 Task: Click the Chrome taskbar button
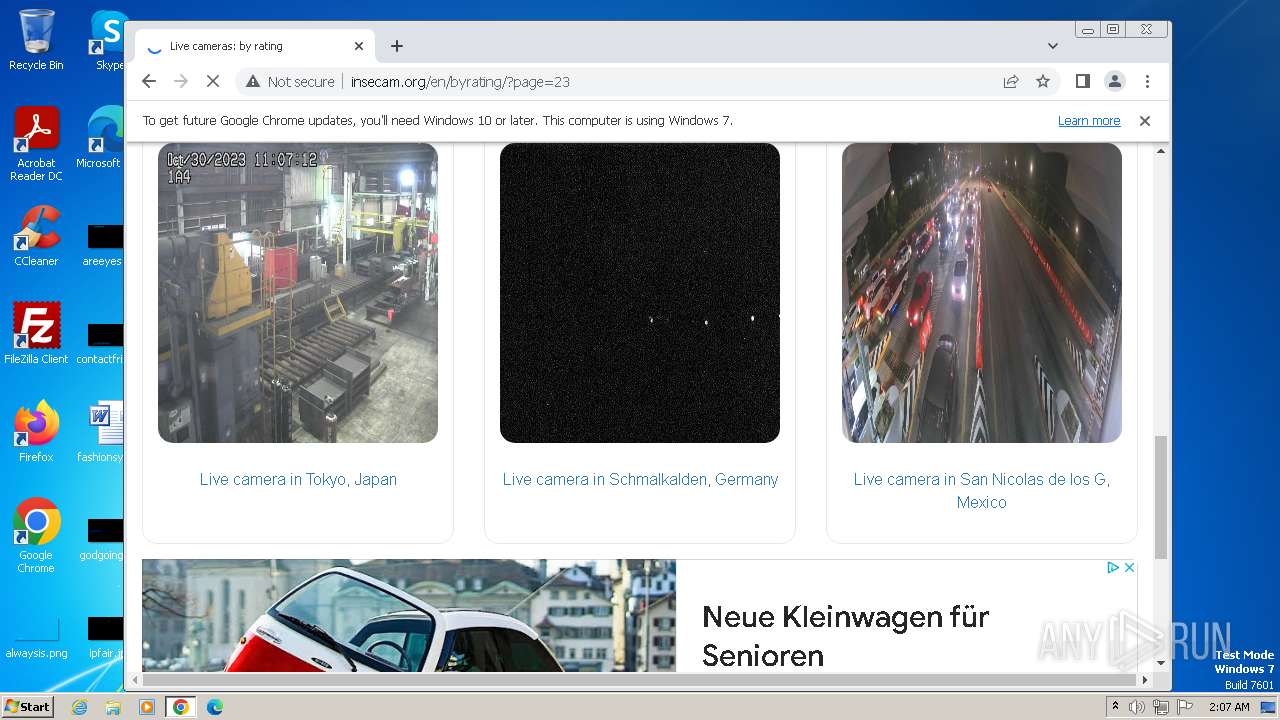180,707
